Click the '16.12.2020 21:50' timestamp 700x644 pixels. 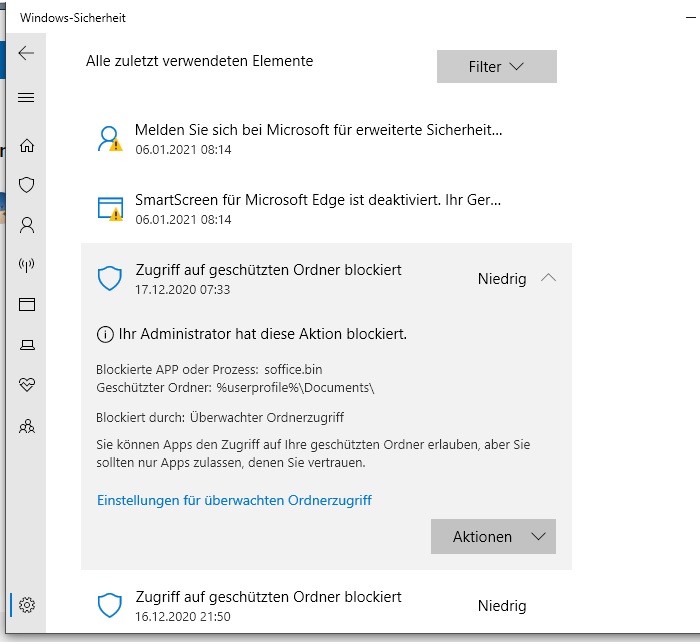(183, 617)
